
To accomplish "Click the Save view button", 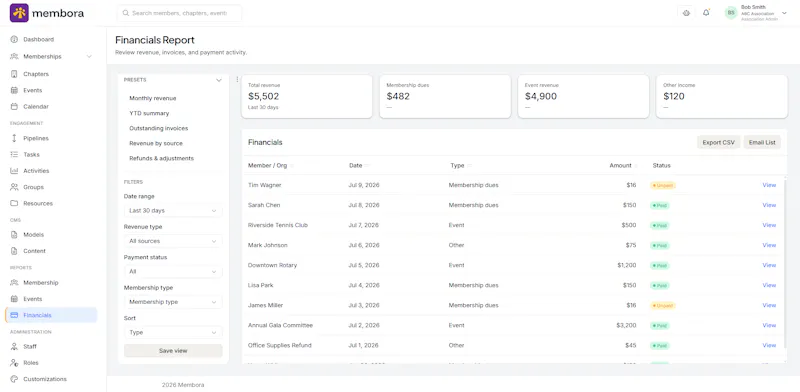I will (x=173, y=351).
